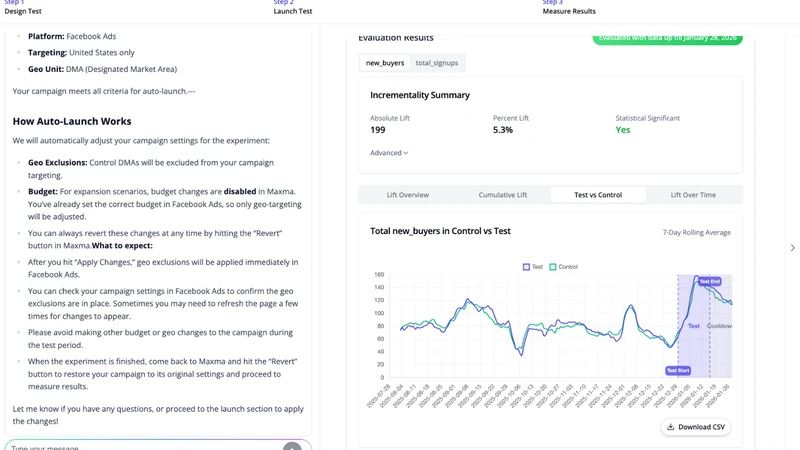Click the 7-Day Rolling Average label
Image resolution: width=800 pixels, height=450 pixels.
point(696,232)
